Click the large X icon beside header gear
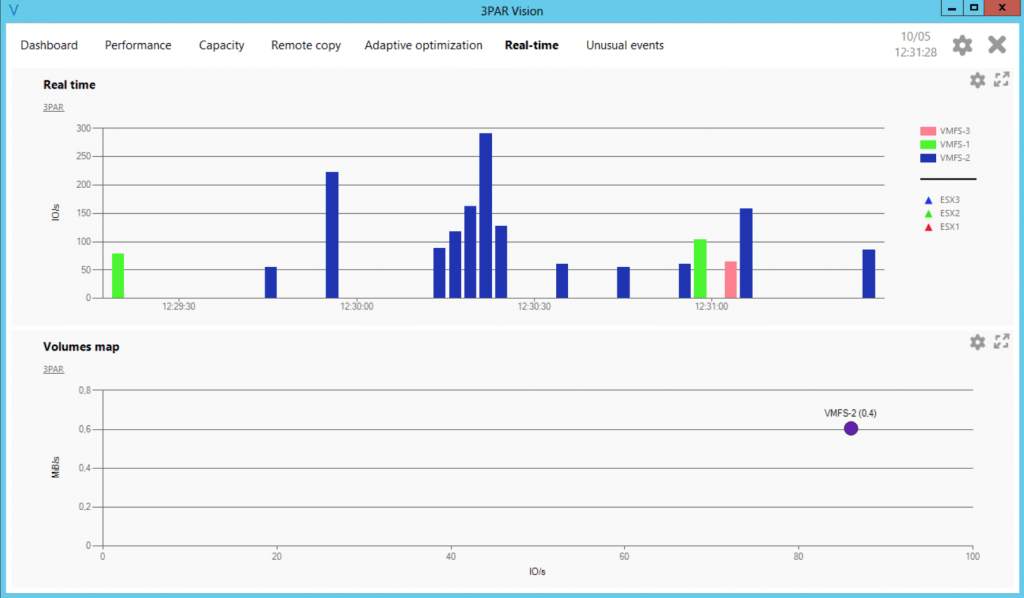The height and width of the screenshot is (598, 1024). click(x=997, y=44)
